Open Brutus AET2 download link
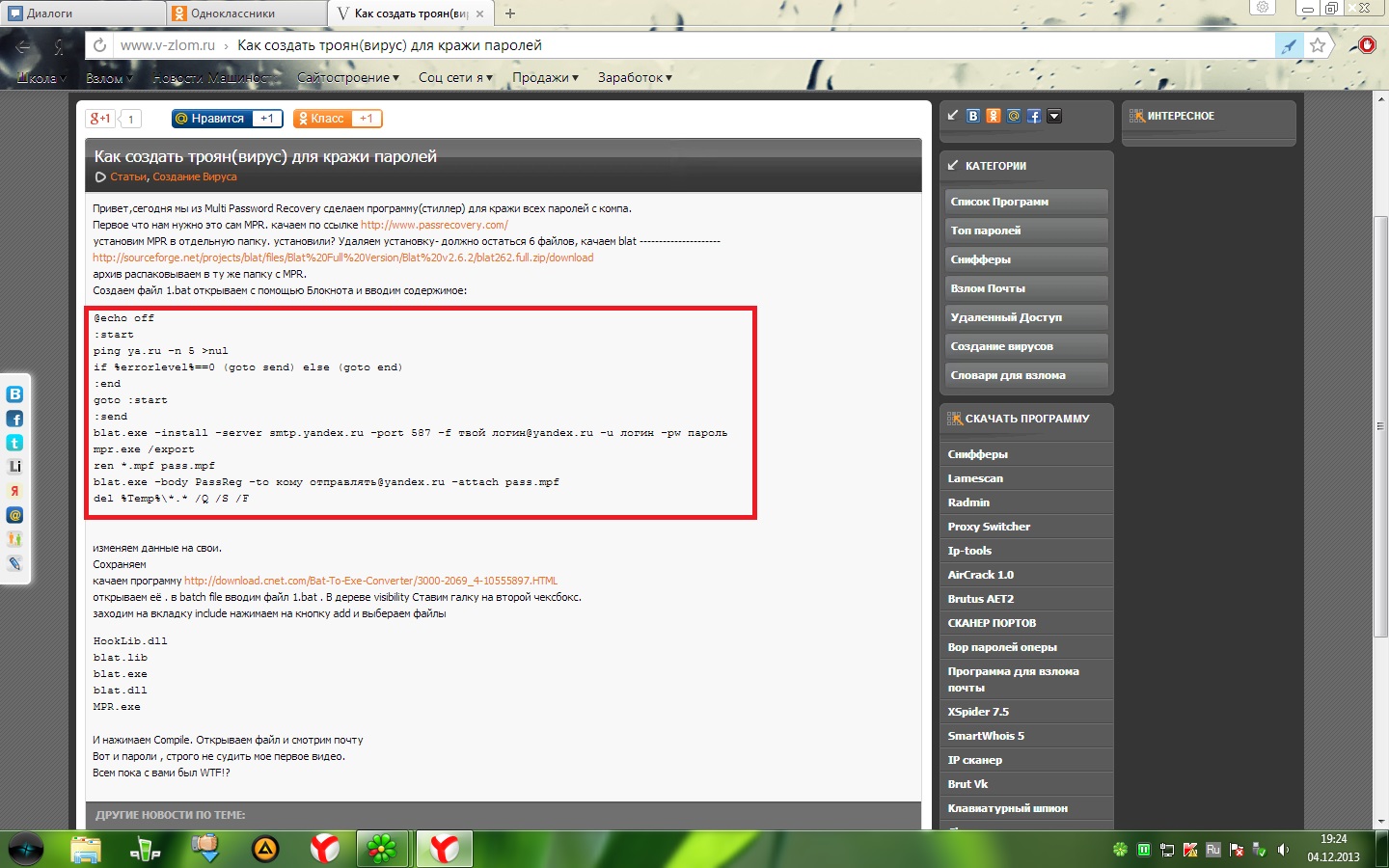 pos(980,599)
